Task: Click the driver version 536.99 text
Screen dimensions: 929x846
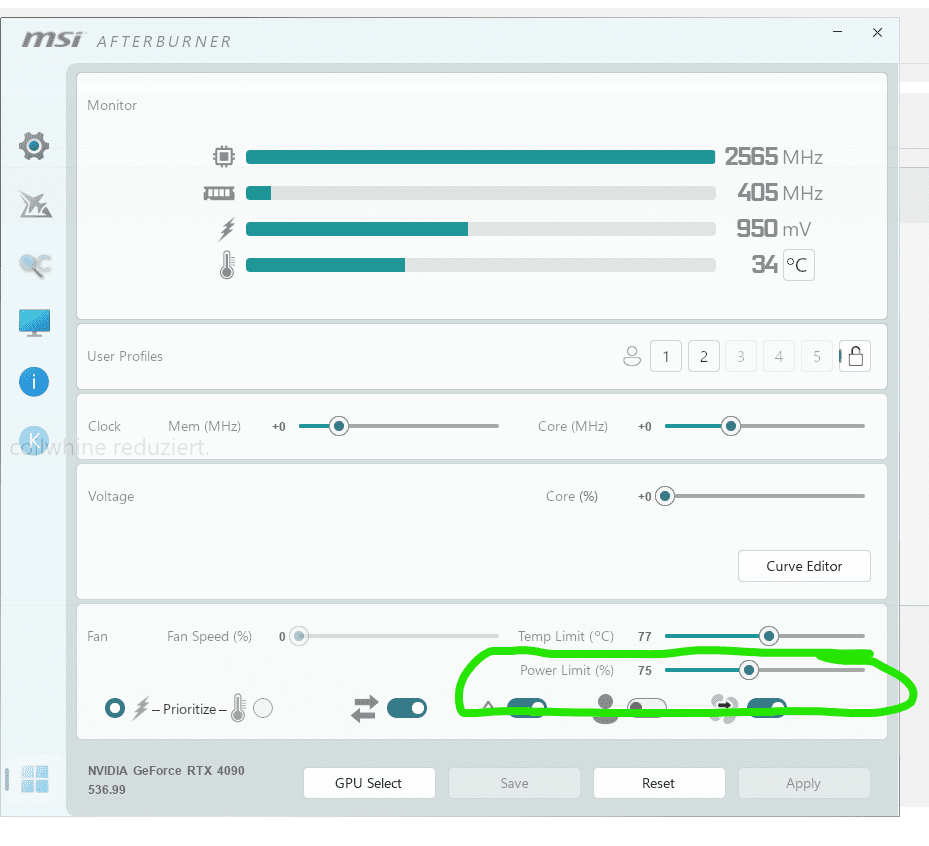Action: coord(107,789)
